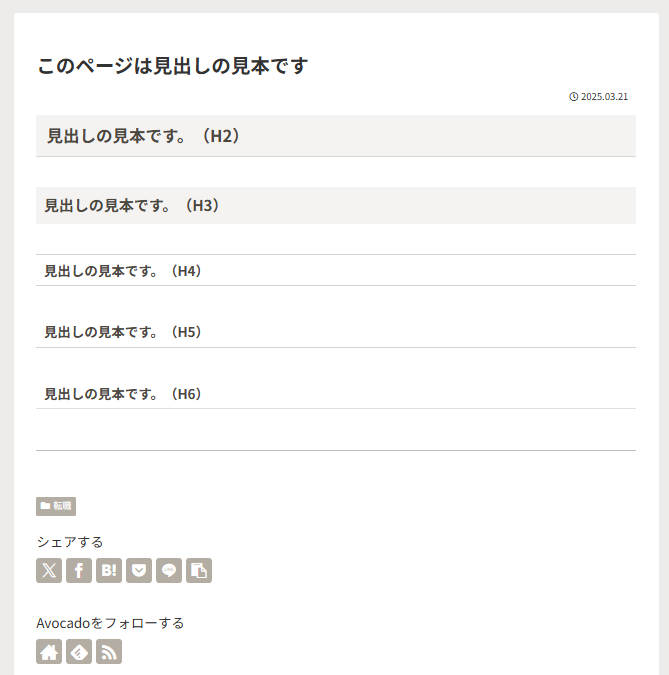Click the シェアする label
Image resolution: width=669 pixels, height=675 pixels.
tap(70, 542)
